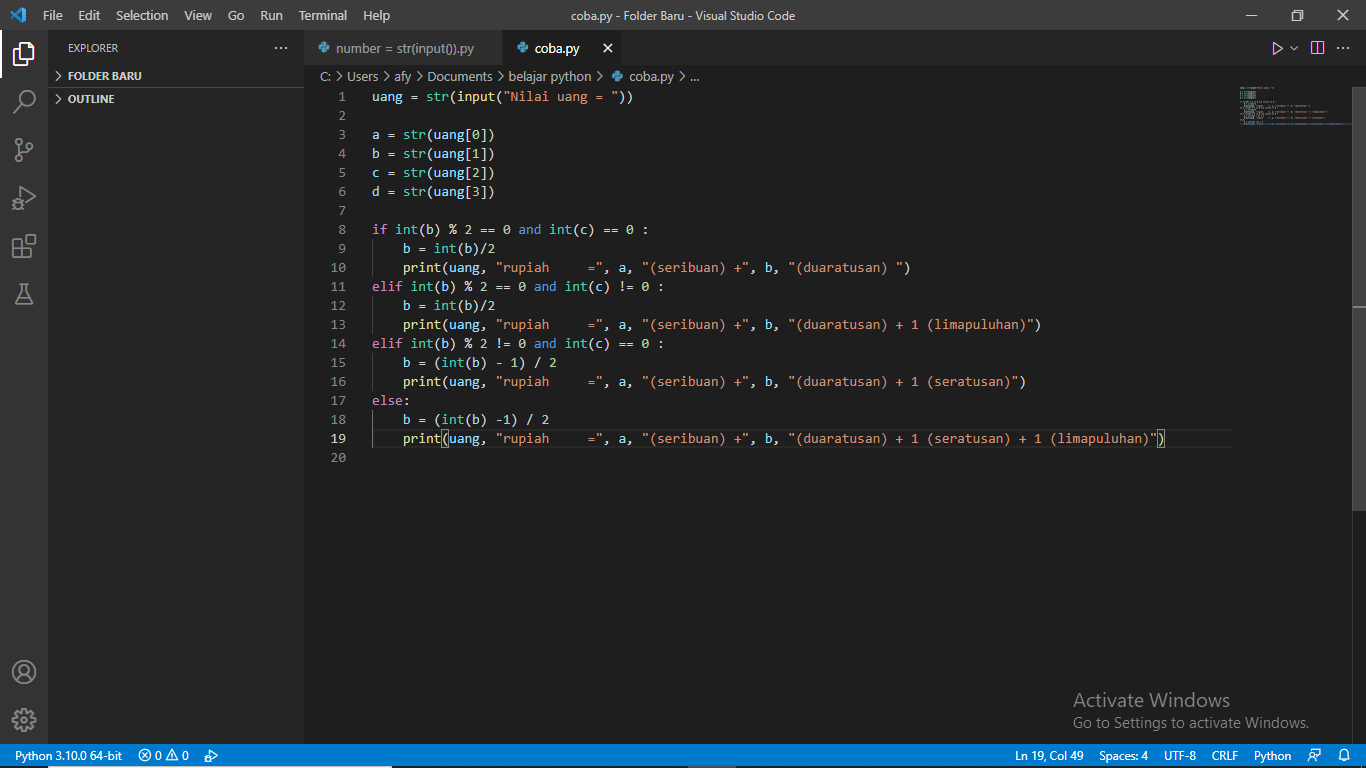Viewport: 1366px width, 768px height.
Task: Switch to 'number = str(input()).py' tab
Action: [404, 48]
